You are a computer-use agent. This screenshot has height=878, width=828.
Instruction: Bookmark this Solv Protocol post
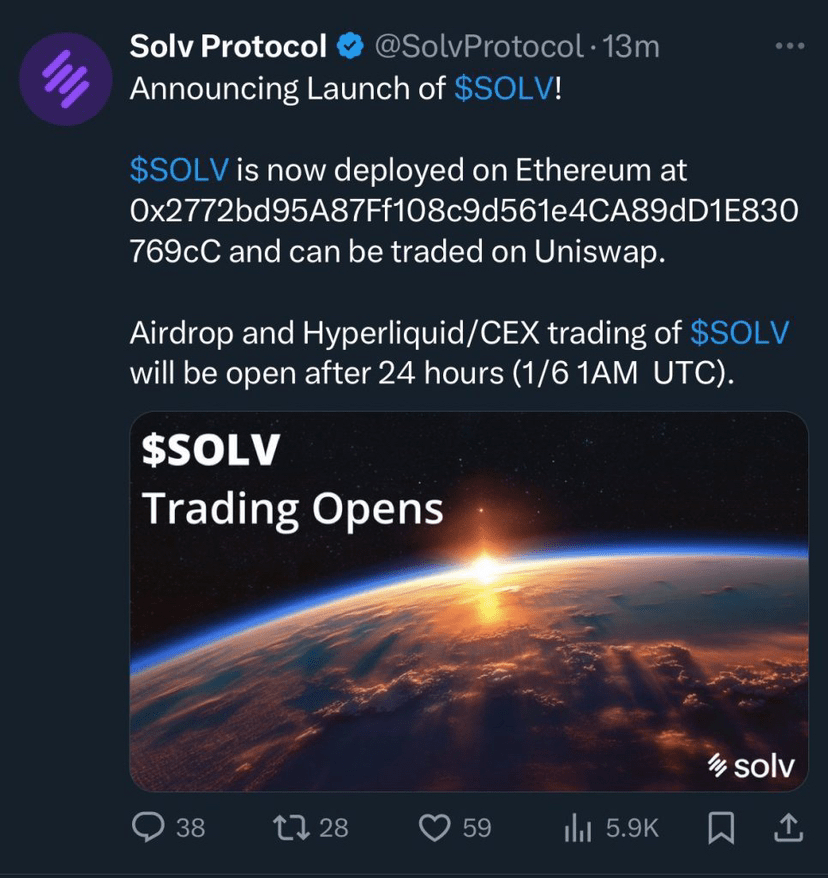point(722,827)
